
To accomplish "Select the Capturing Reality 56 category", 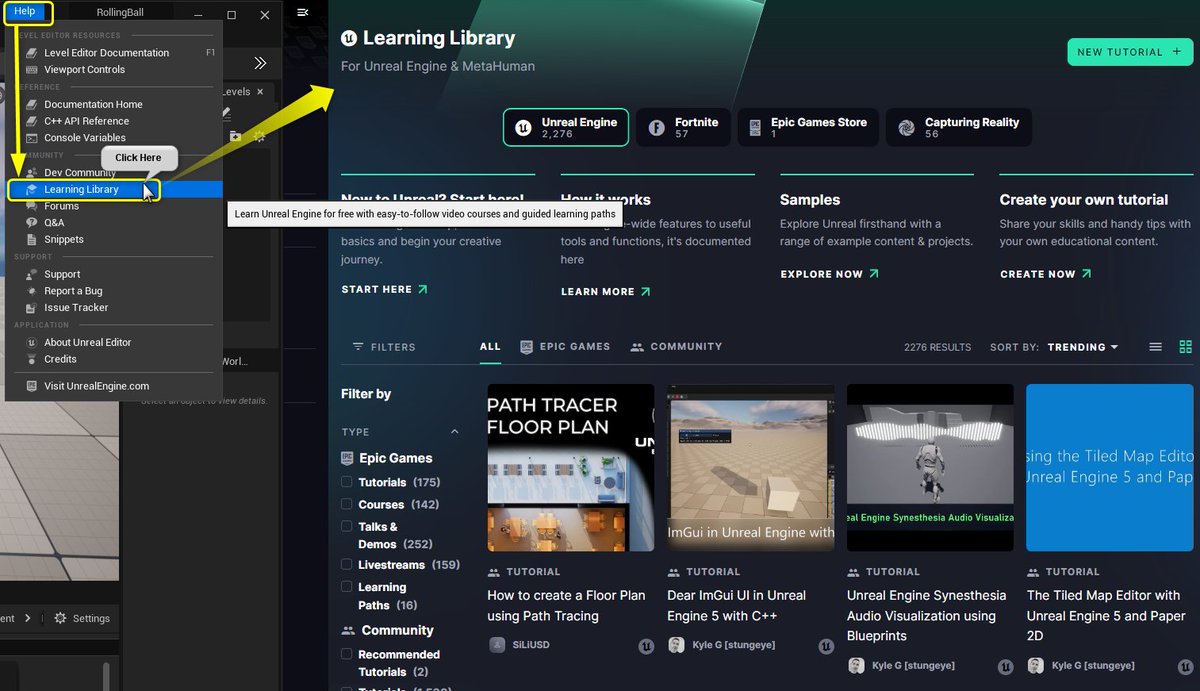I will pos(958,128).
